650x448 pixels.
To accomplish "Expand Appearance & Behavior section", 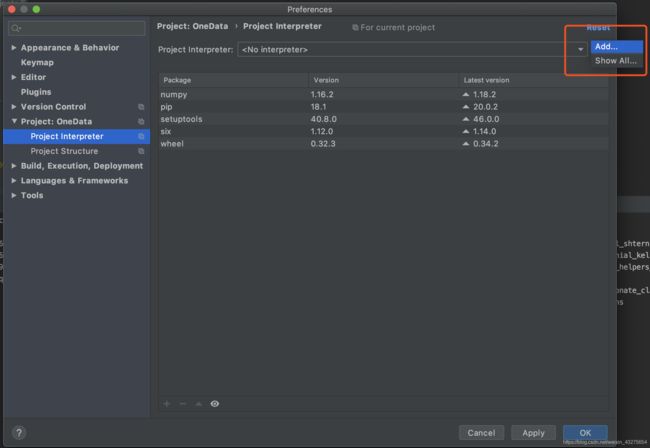I will pos(14,48).
